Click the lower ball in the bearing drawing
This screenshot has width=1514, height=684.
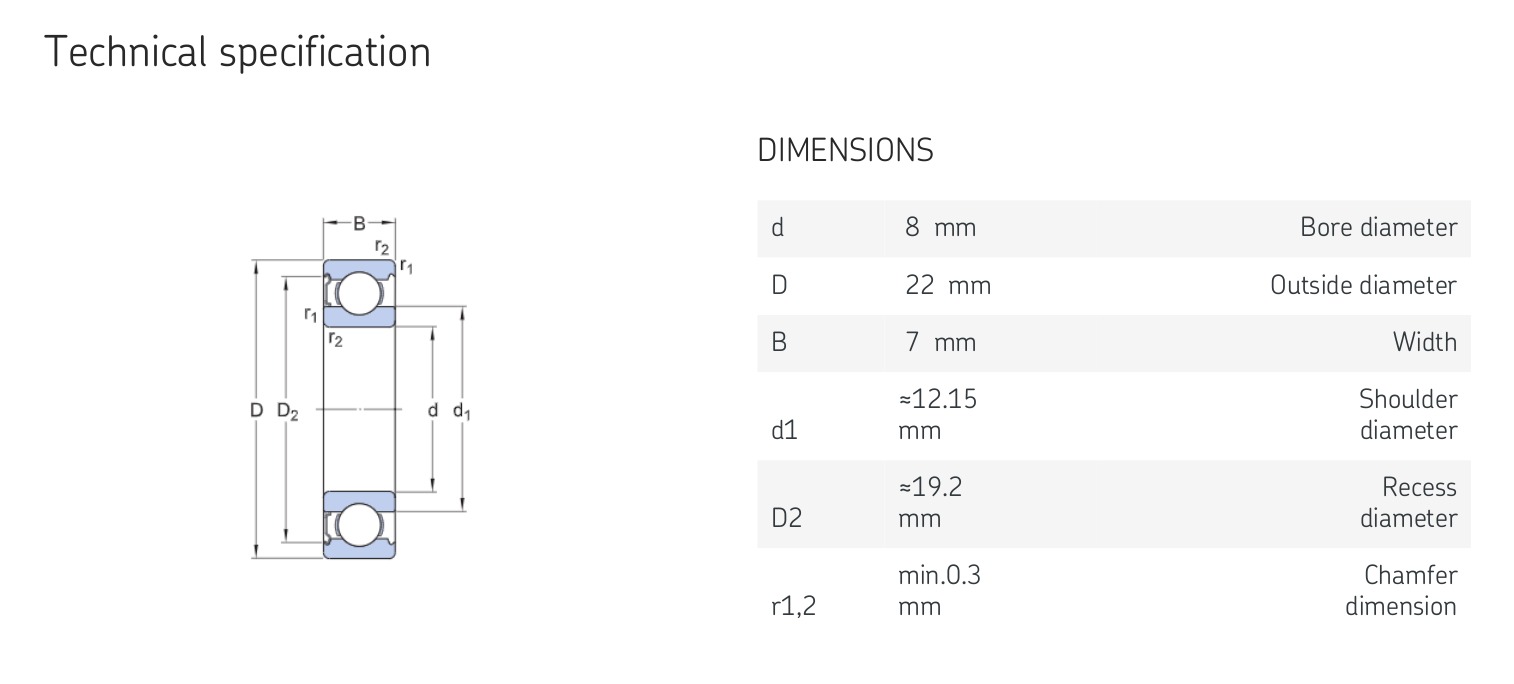(x=359, y=524)
